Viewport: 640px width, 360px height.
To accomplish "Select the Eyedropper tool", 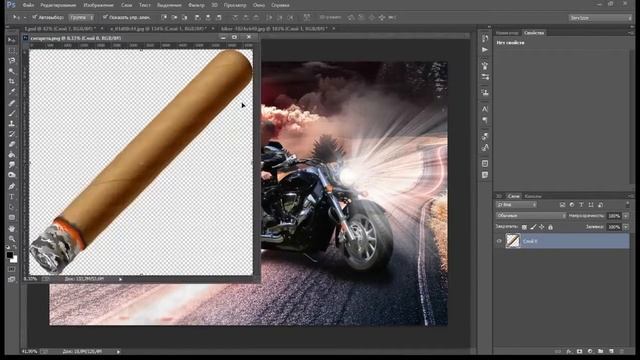I will click(x=11, y=92).
